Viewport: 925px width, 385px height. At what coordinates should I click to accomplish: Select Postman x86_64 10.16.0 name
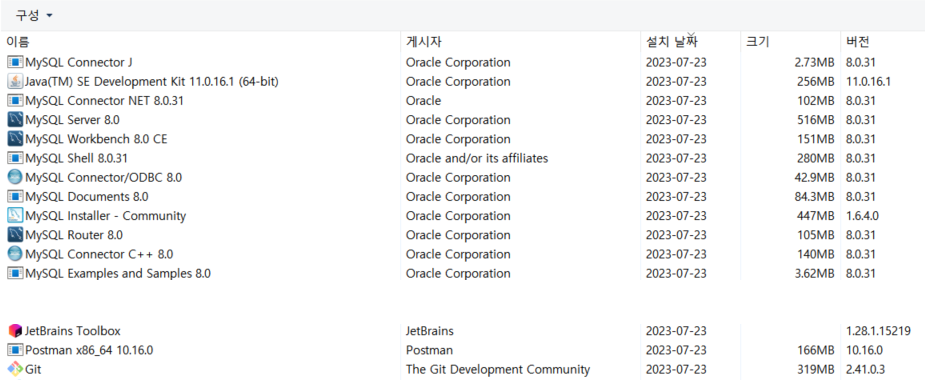[89, 350]
